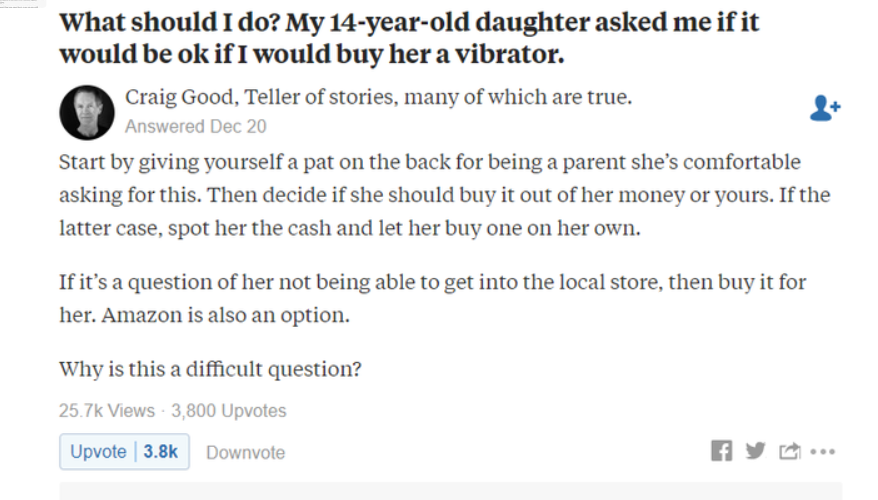Click the paragraph starting 'Start by giving yourself'

point(445,195)
